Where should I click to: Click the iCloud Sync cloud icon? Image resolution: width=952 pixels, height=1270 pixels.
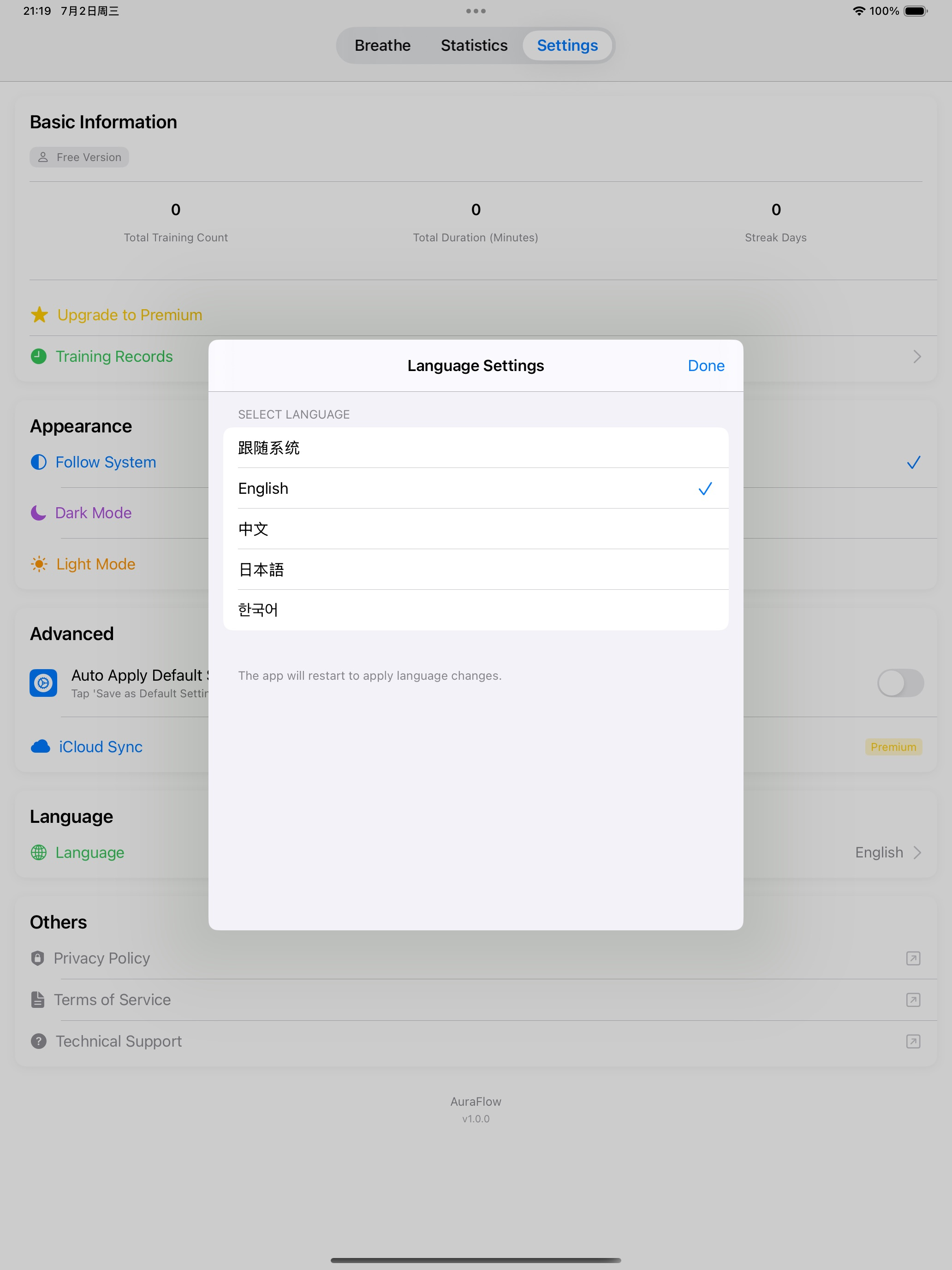[x=40, y=746]
